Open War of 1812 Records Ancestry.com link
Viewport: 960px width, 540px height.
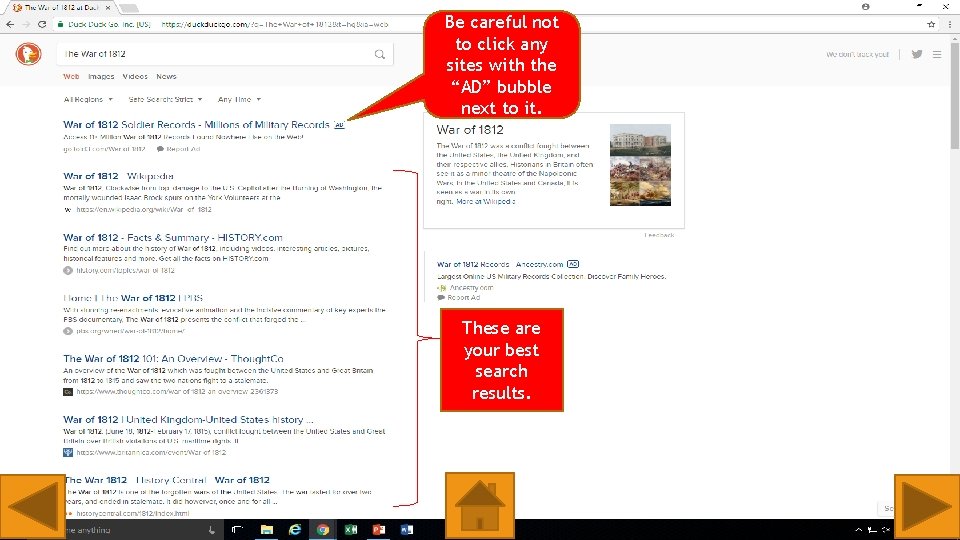pos(500,264)
